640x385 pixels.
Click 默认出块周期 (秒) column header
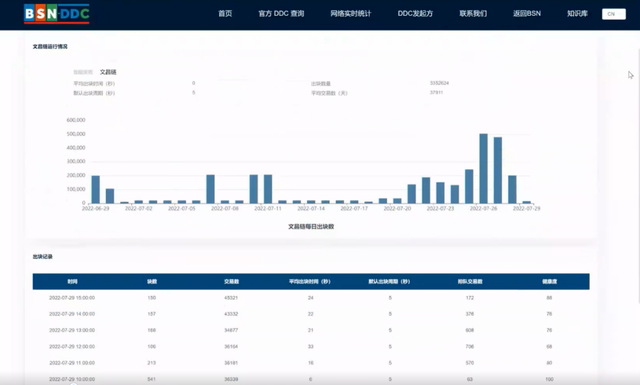tap(389, 281)
